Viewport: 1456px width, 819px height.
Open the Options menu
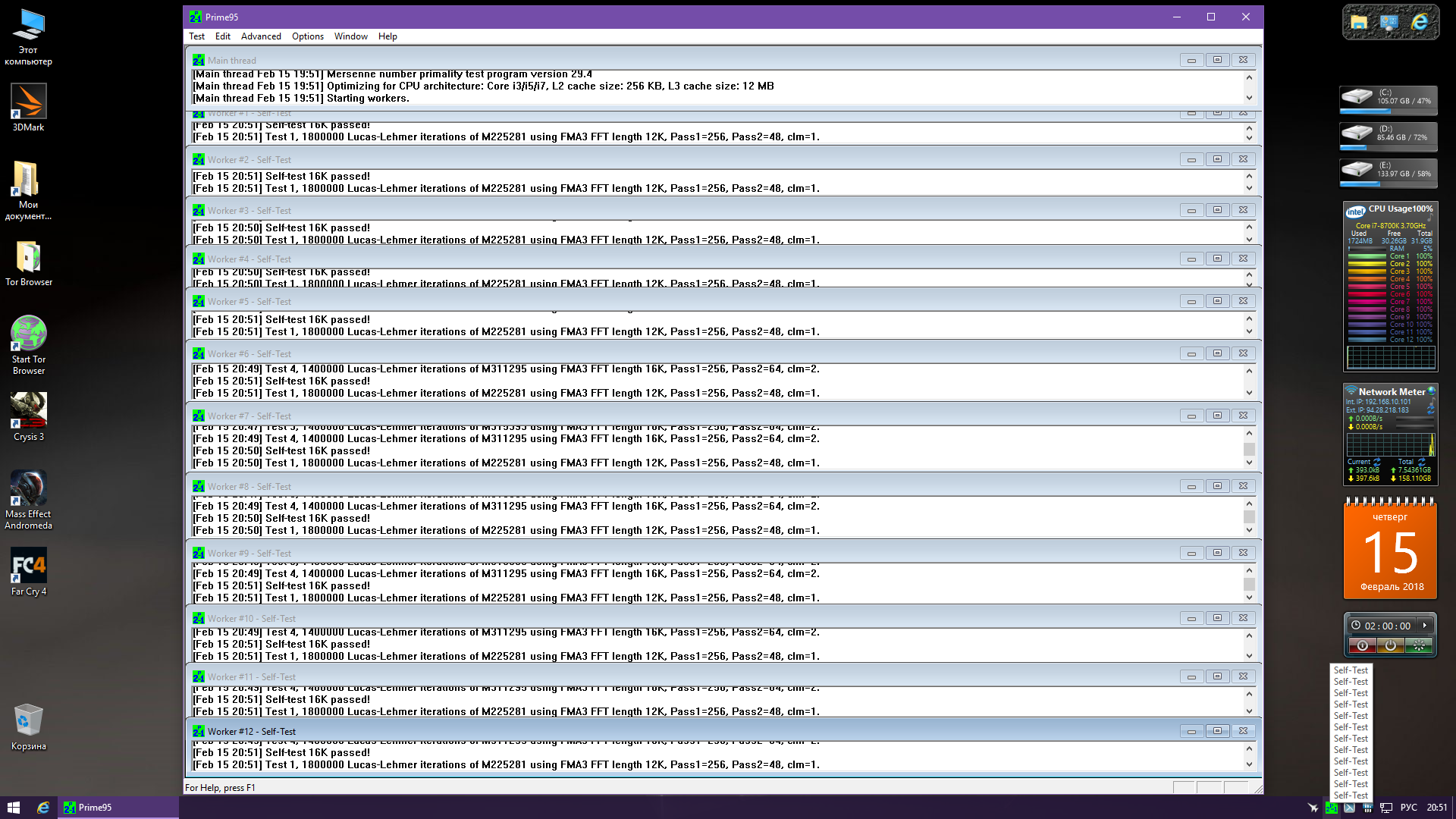point(307,36)
